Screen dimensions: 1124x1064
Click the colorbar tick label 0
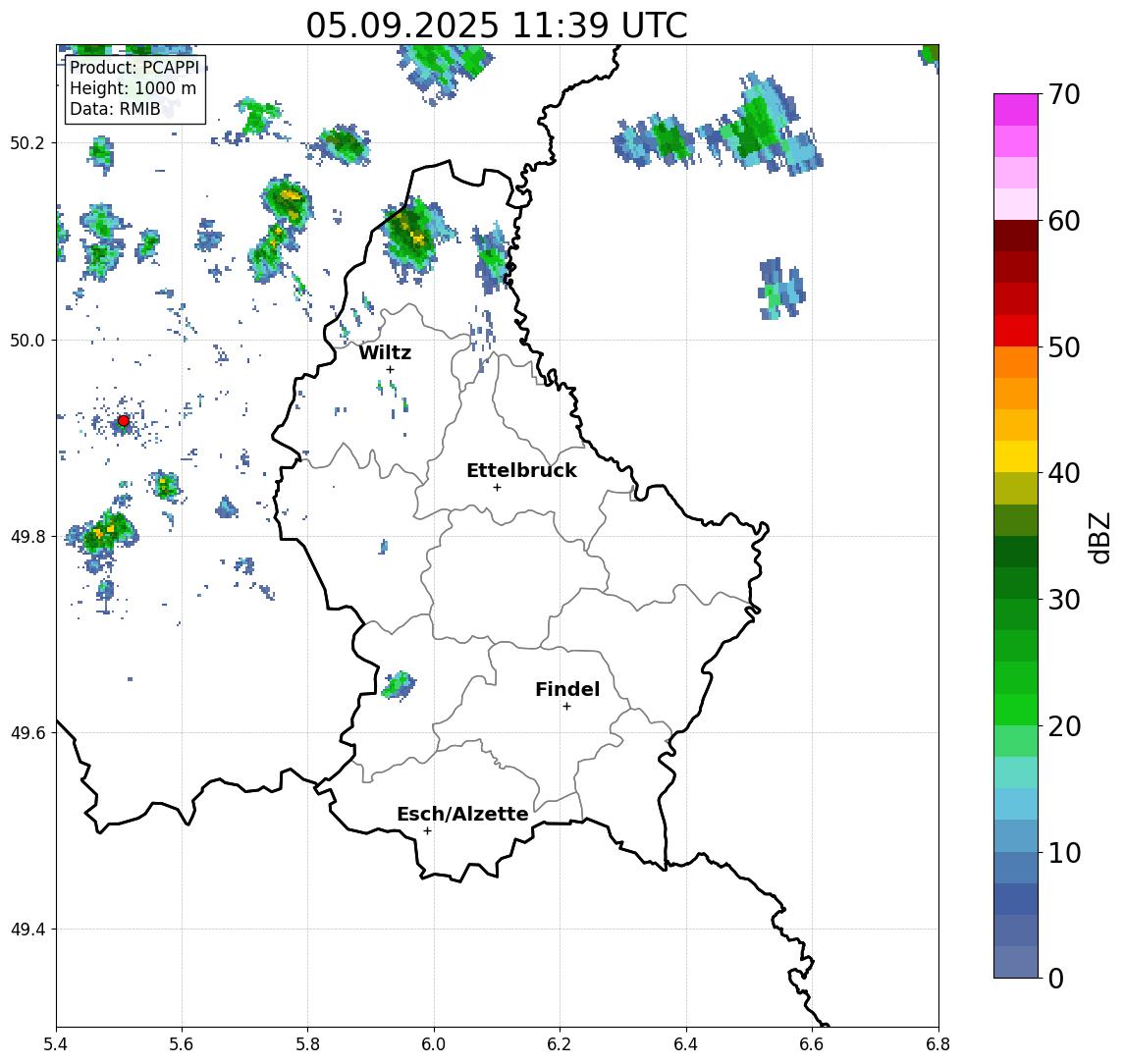click(1056, 978)
